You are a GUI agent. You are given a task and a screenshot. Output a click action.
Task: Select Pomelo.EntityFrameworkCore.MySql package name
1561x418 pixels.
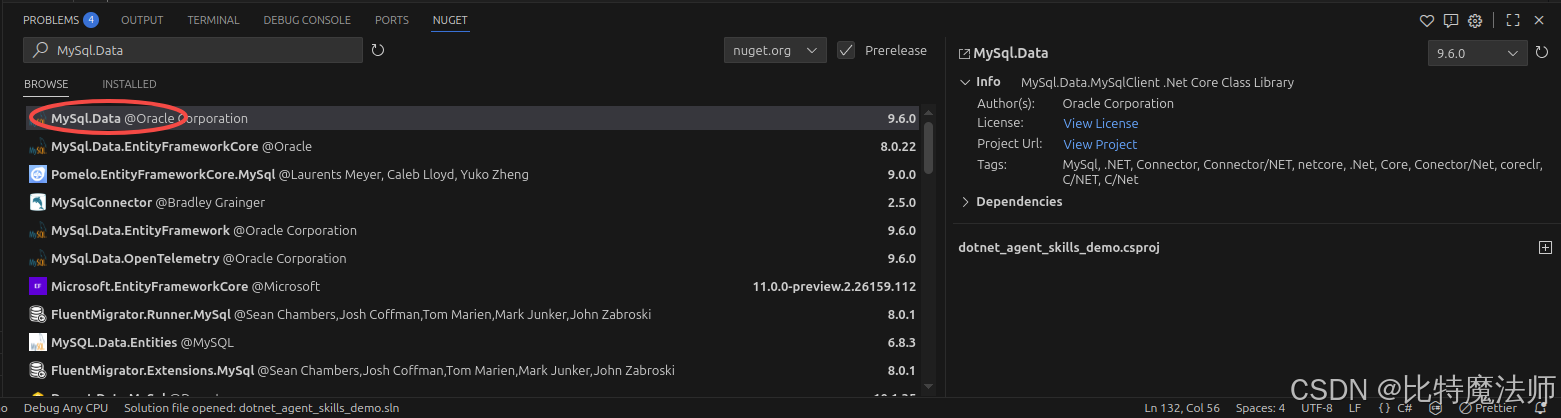pos(162,174)
